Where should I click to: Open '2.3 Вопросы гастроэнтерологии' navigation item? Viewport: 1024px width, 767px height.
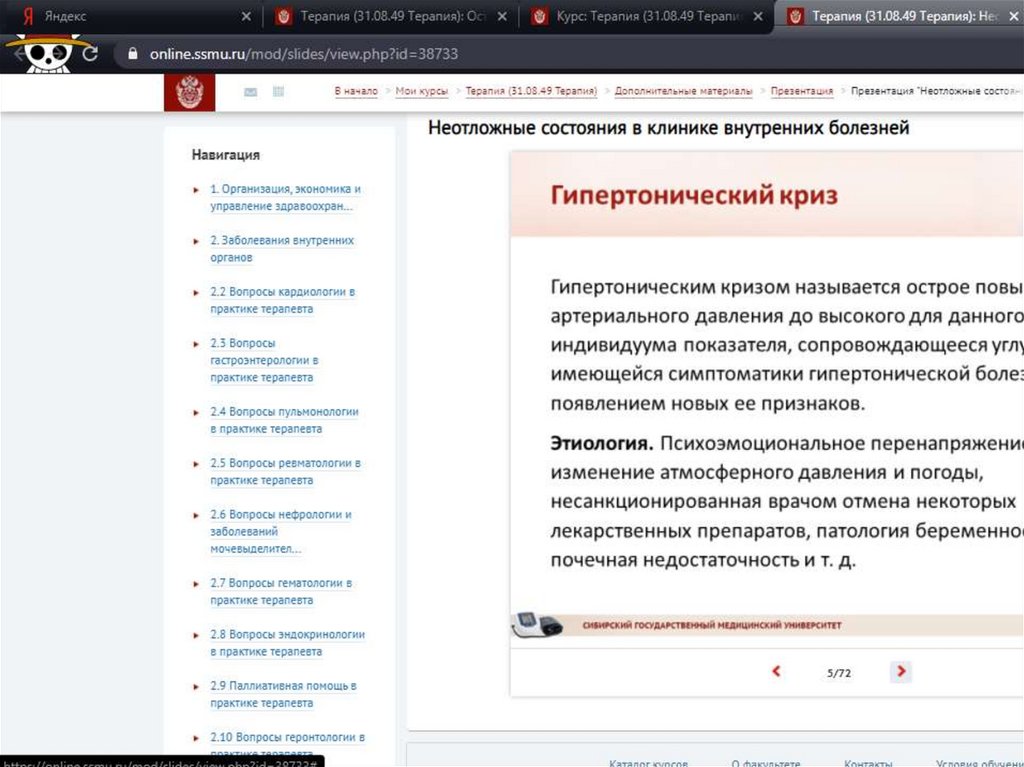point(264,360)
